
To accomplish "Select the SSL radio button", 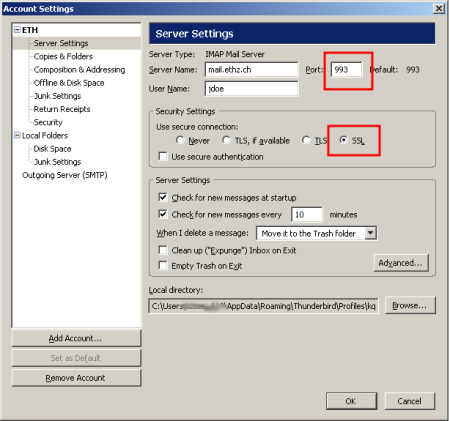I will 343,140.
